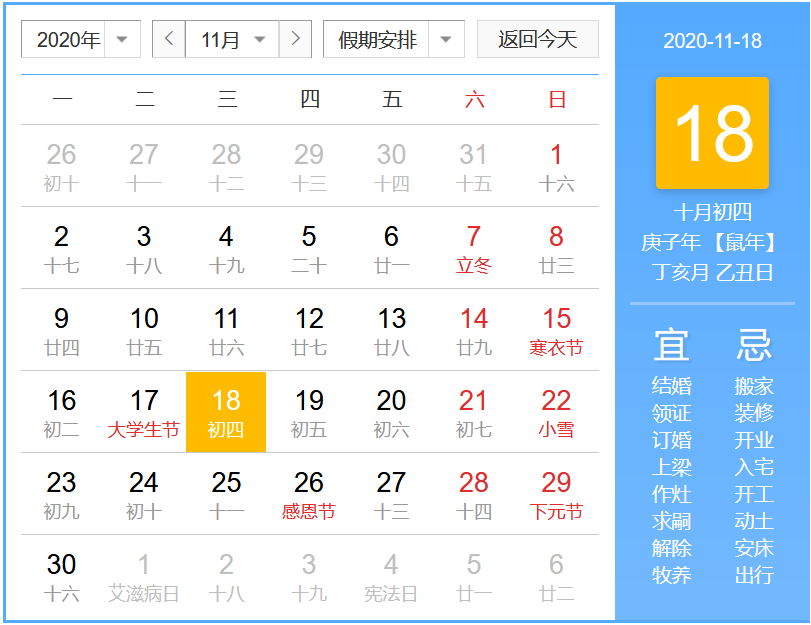
Task: Pick November 17 大学生节
Action: pos(144,412)
